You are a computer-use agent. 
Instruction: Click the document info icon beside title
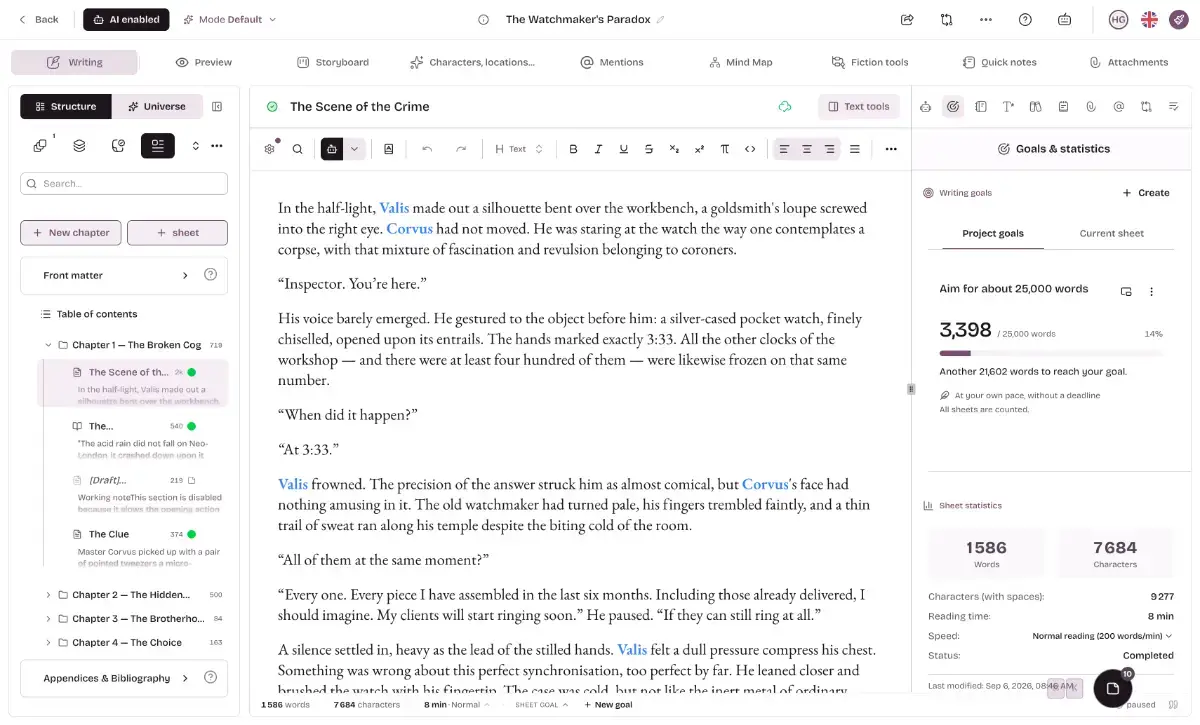point(484,19)
